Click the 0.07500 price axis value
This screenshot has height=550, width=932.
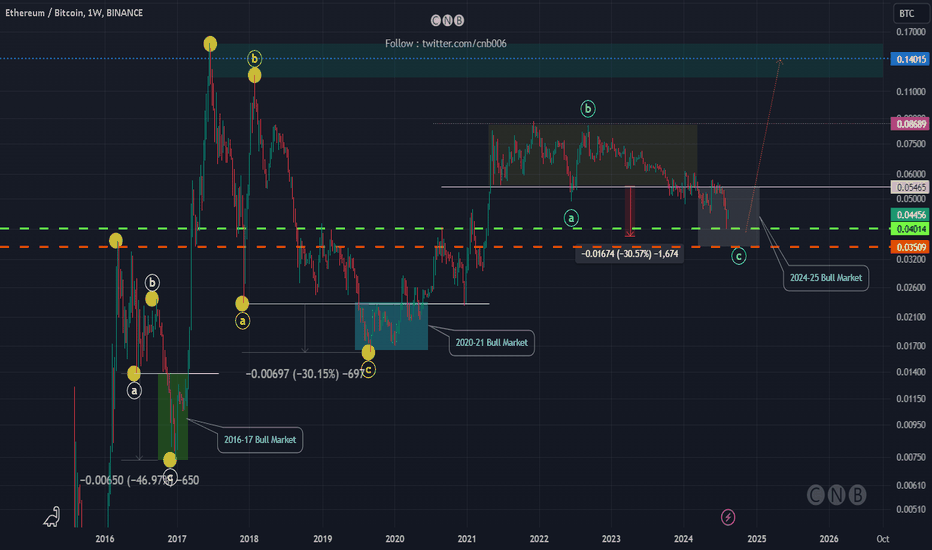click(x=911, y=143)
